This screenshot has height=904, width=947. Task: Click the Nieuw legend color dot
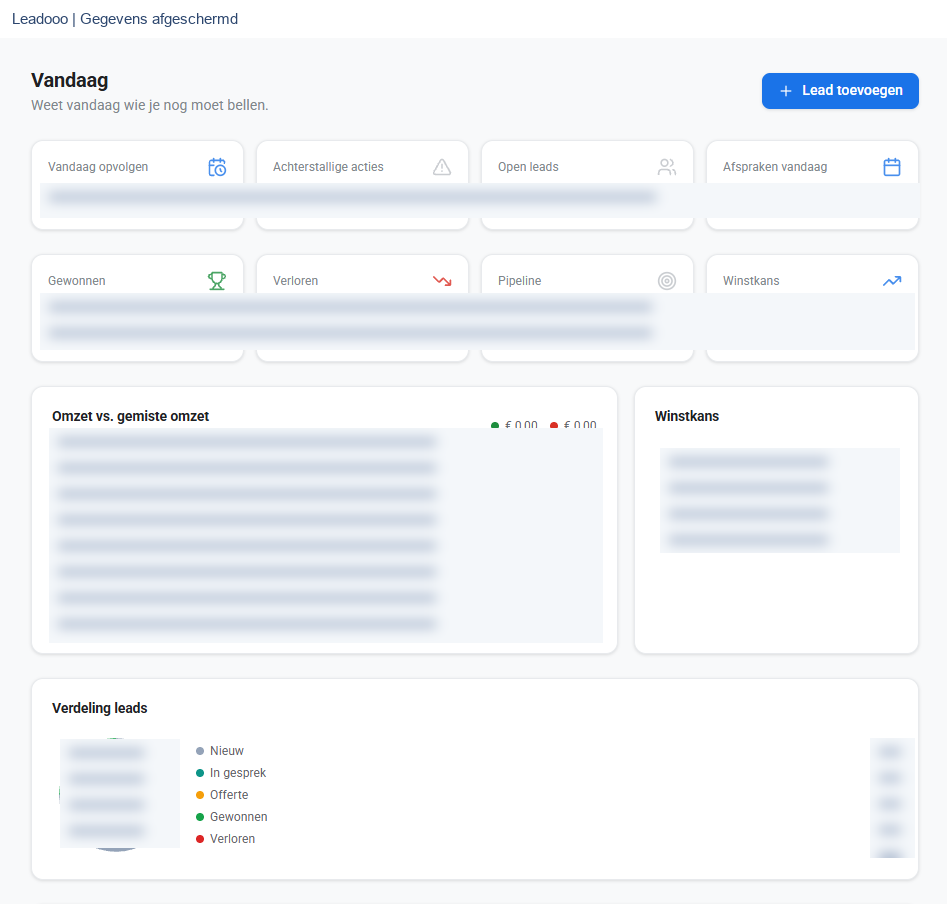[x=200, y=751]
